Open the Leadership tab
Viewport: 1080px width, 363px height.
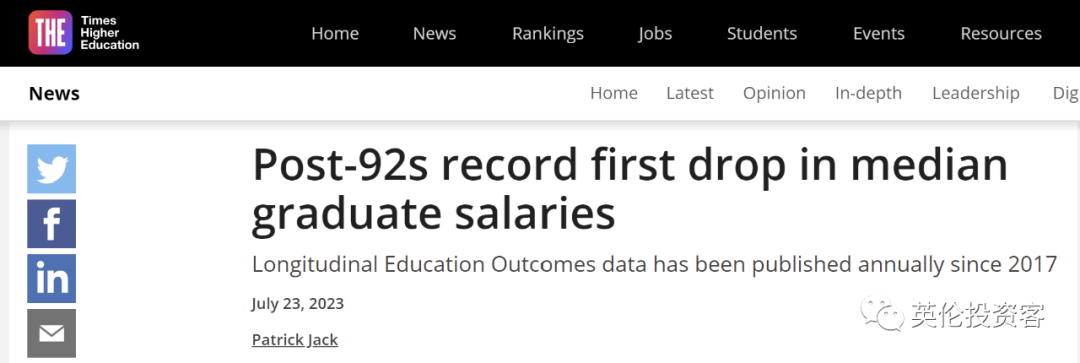[976, 94]
